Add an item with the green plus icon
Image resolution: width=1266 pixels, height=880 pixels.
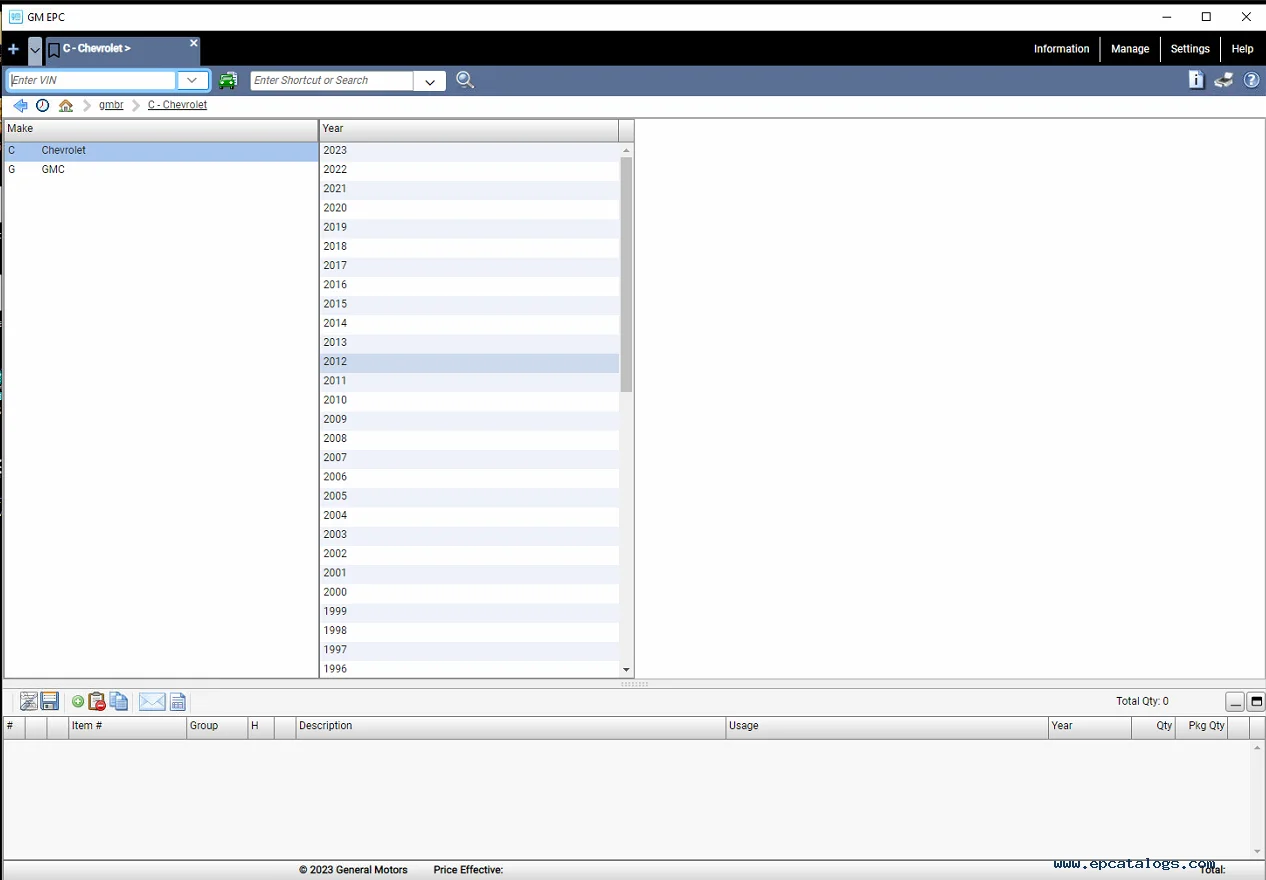coord(78,702)
